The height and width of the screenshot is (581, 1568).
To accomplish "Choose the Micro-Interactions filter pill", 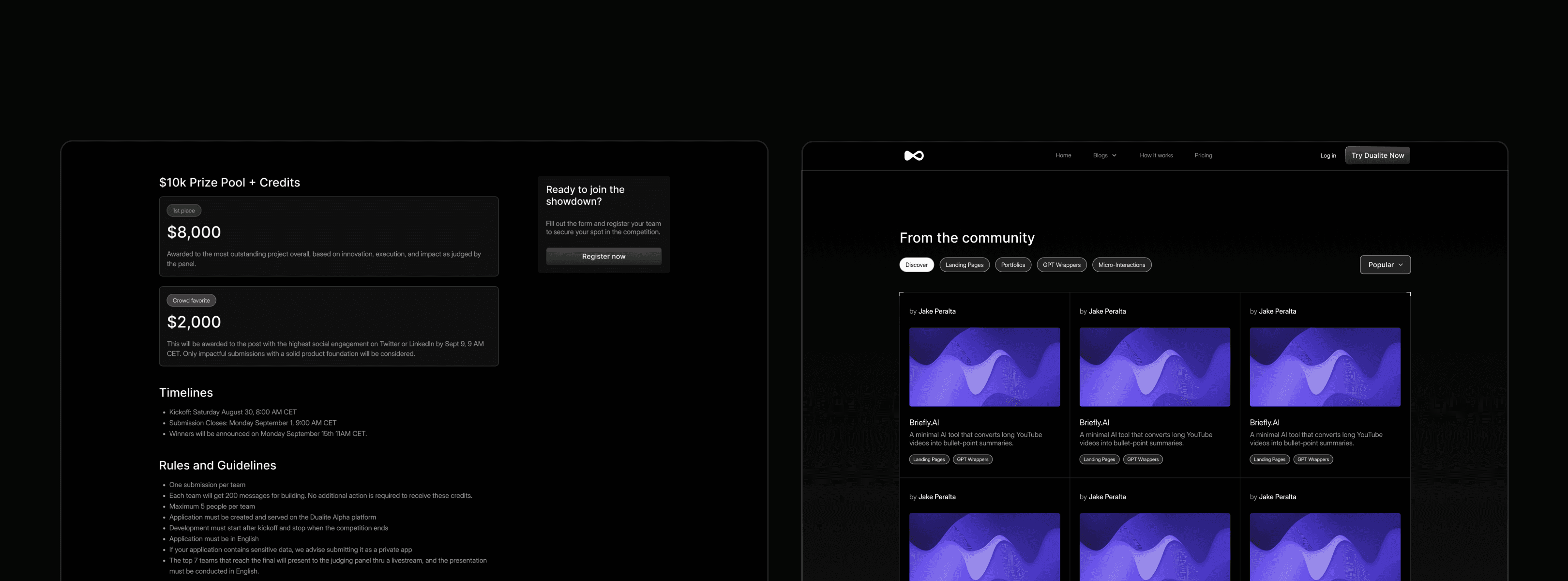I will pos(1121,265).
